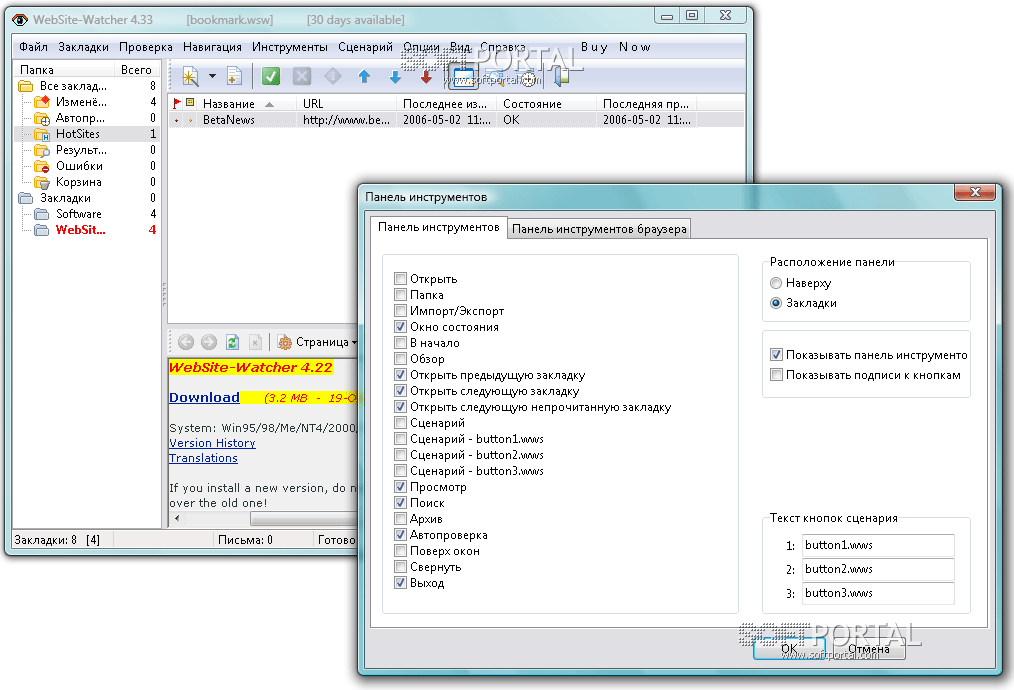The width and height of the screenshot is (1014, 690).
Task: Open the Сценарий menu
Action: coord(365,47)
